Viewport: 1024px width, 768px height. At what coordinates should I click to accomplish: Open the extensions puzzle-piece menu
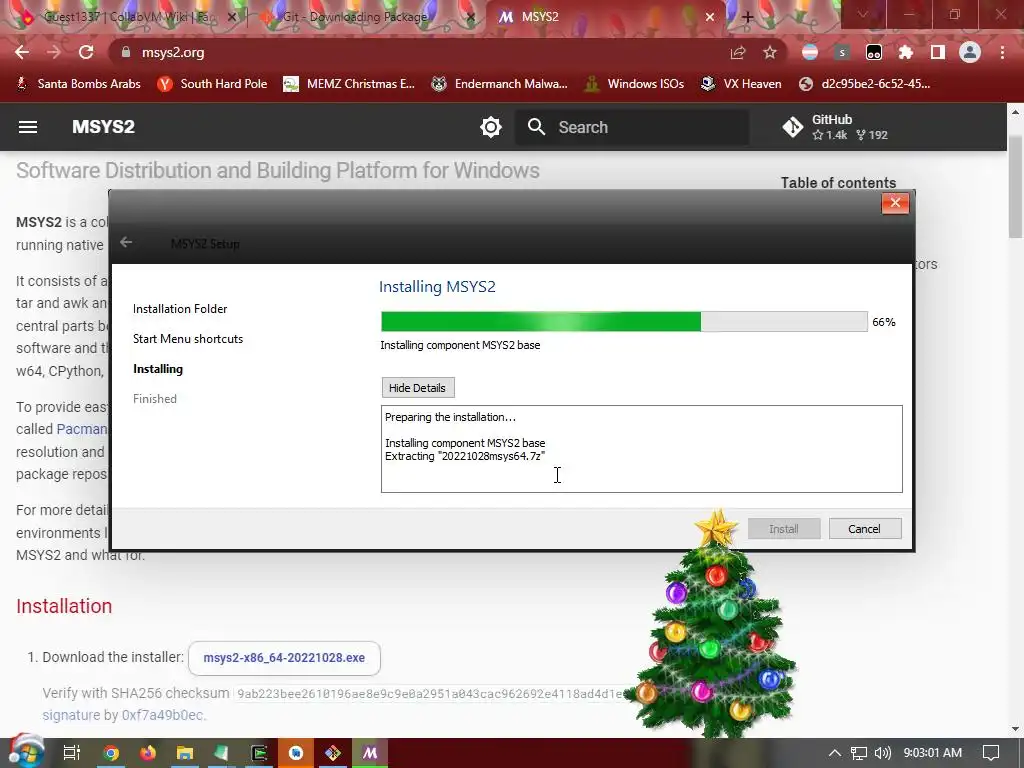[x=906, y=53]
